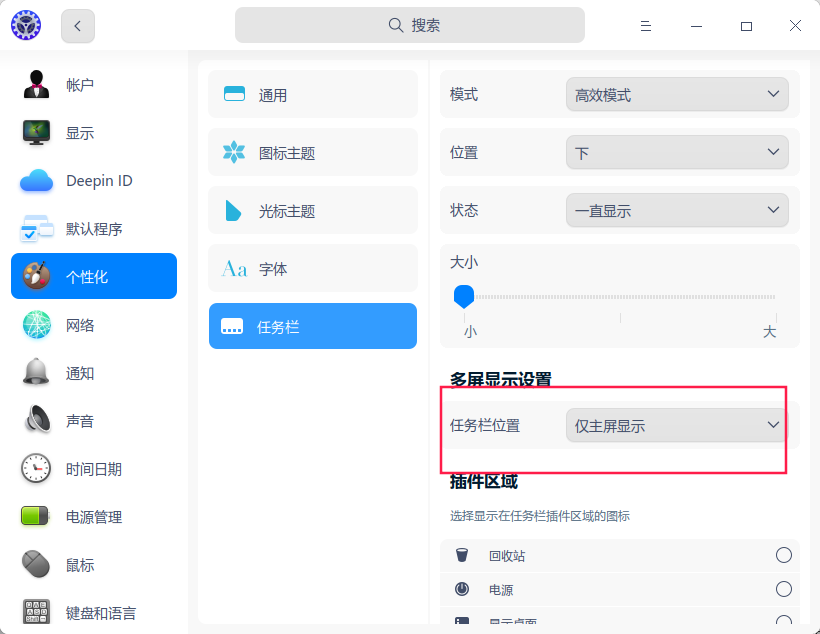Viewport: 820px width, 634px height.
Task: Open the 模式 dropdown showing 高效模式
Action: pyautogui.click(x=677, y=94)
